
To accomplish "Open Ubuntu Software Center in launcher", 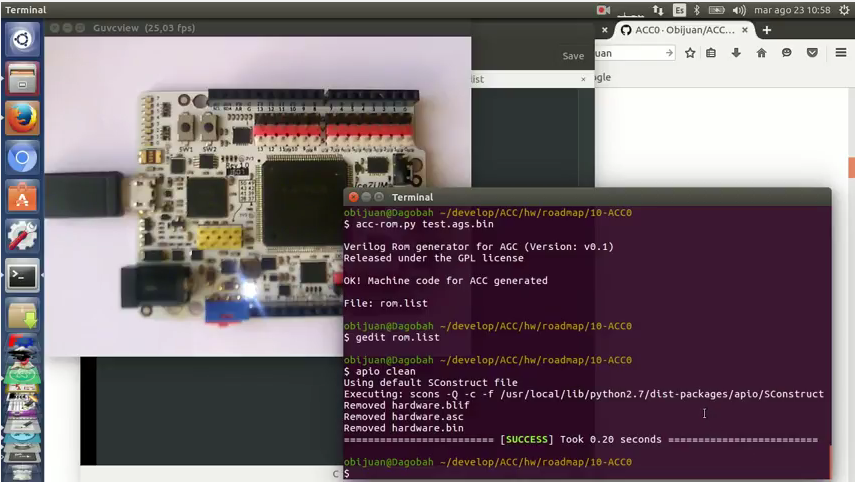I will (22, 196).
